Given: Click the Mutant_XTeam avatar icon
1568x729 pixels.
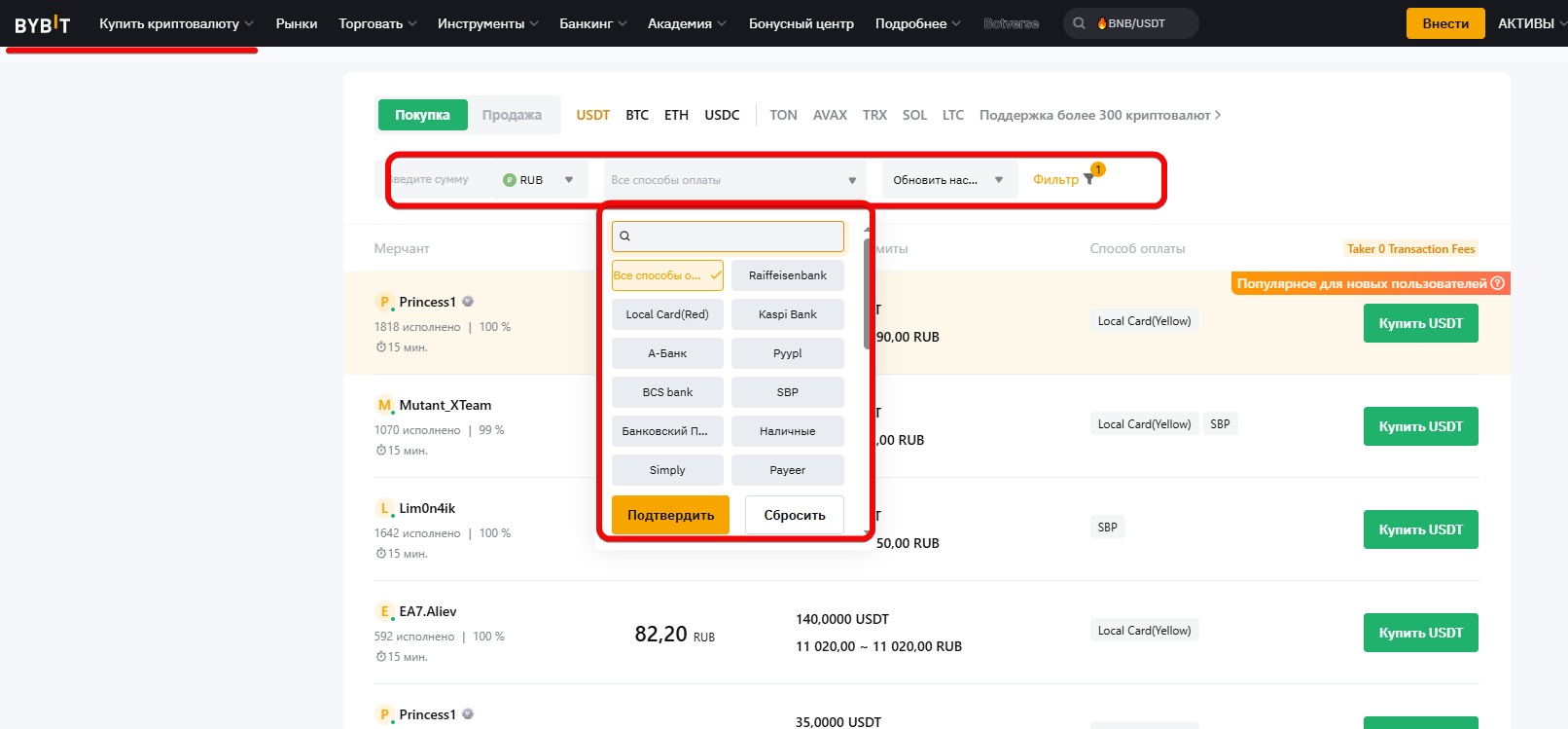Looking at the screenshot, I should [x=384, y=405].
